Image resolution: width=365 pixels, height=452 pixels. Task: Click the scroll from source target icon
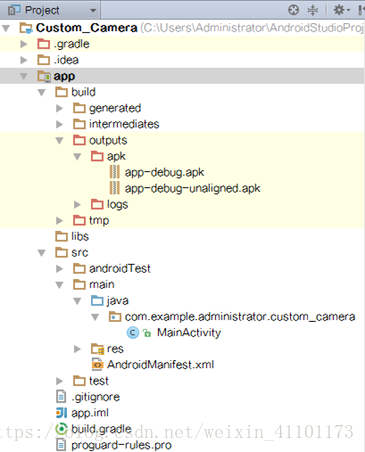293,10
